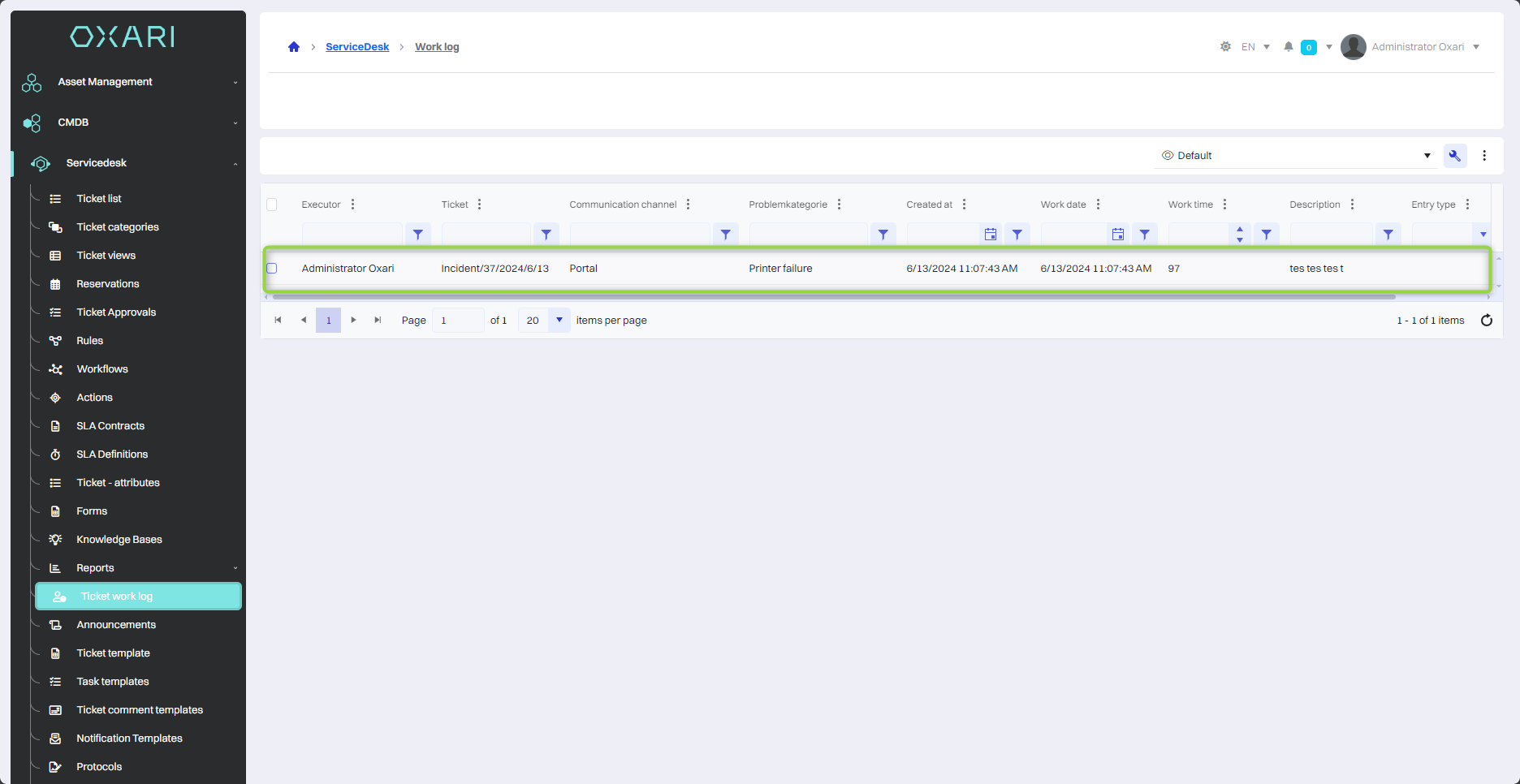Viewport: 1520px width, 784px height.
Task: Open three-dot menu of Ticket column
Action: coord(480,205)
